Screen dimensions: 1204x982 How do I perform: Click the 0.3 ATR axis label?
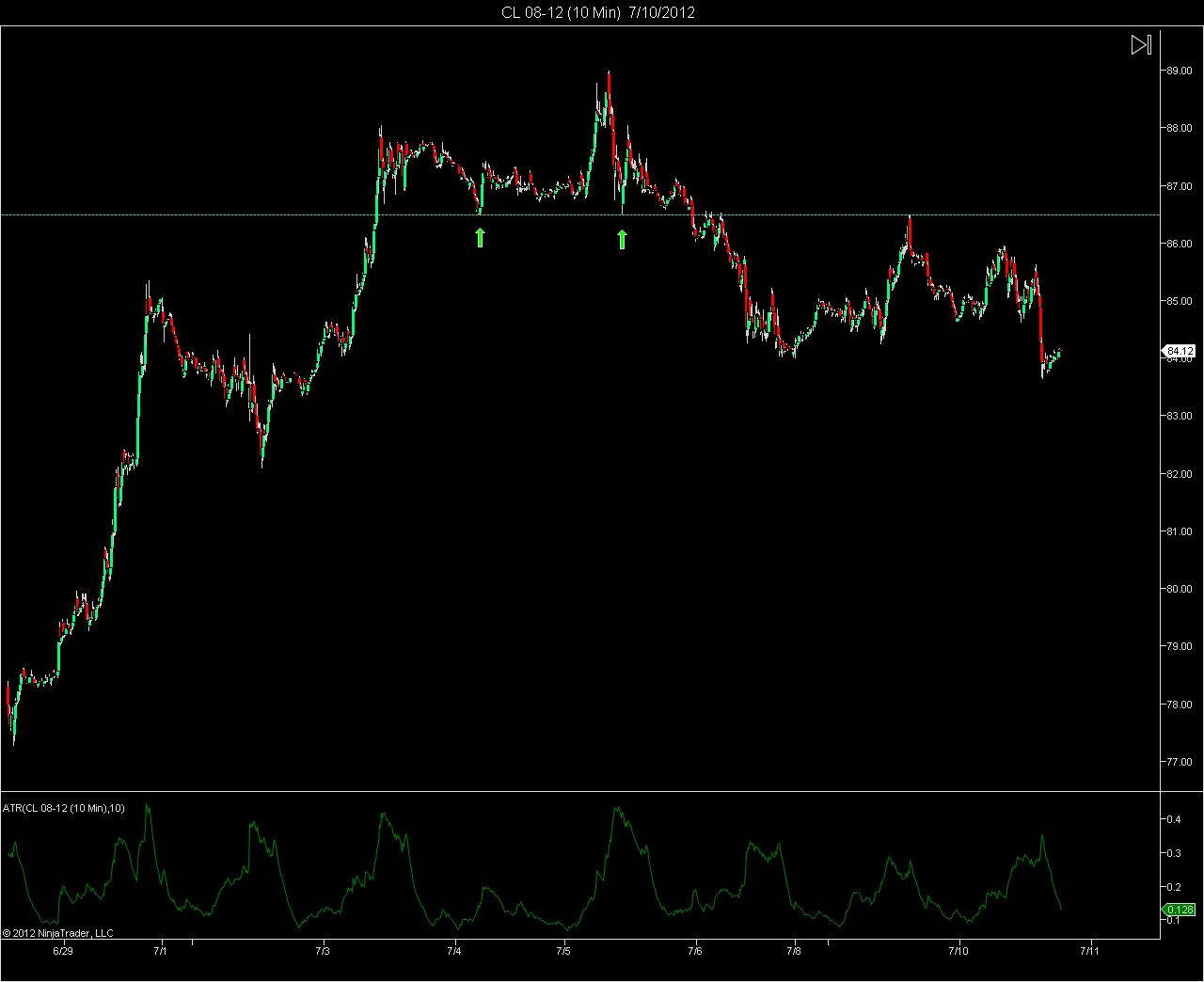pos(1174,854)
